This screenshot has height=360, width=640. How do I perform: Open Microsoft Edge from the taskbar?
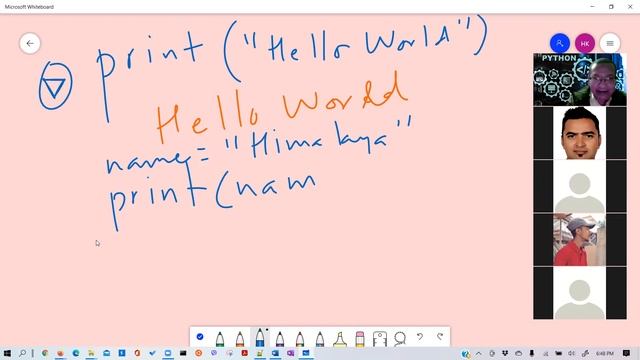[x=76, y=353]
